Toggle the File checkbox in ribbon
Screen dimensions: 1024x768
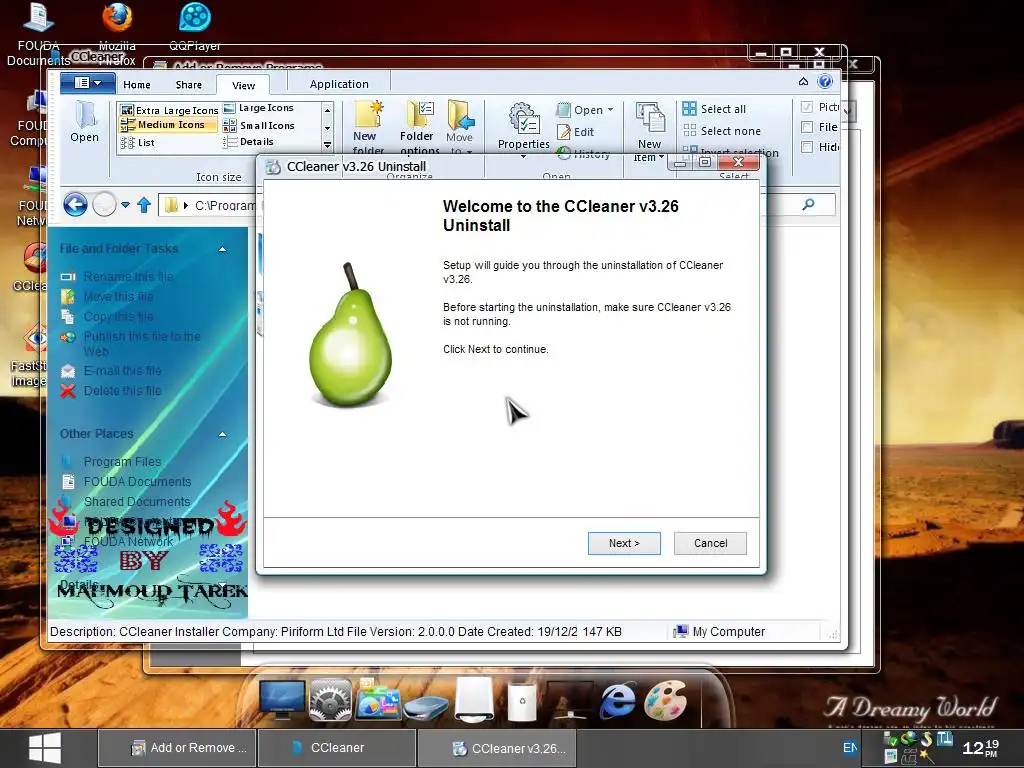tap(807, 127)
